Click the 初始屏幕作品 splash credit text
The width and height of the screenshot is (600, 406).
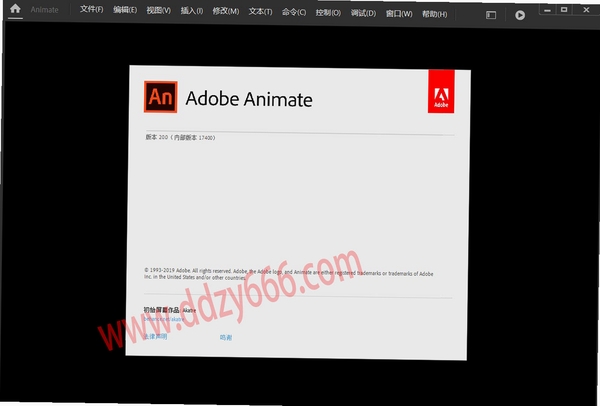point(170,310)
